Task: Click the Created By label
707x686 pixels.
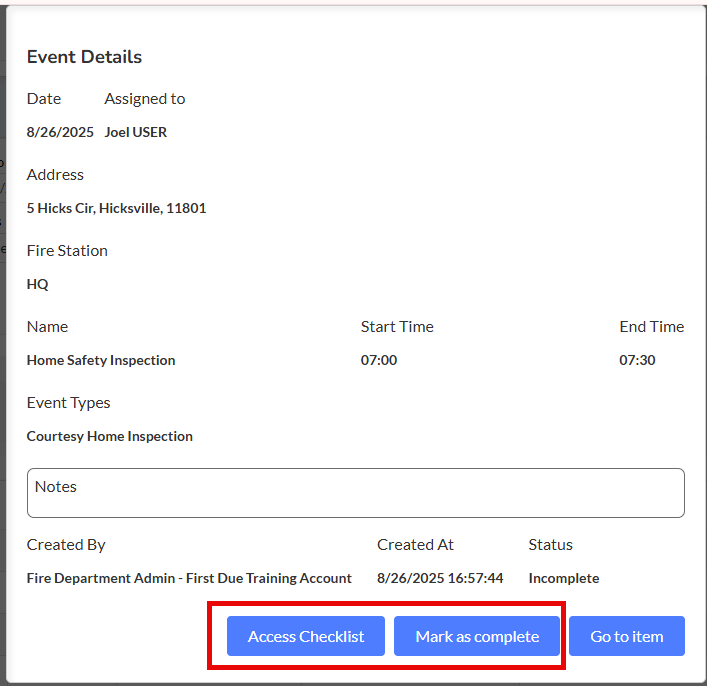Action: point(66,544)
